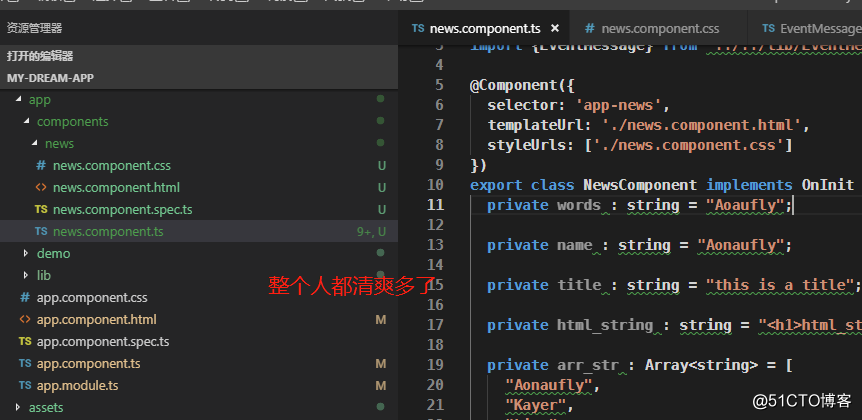
Task: Click M badge of app.module.ts
Action: click(x=380, y=385)
